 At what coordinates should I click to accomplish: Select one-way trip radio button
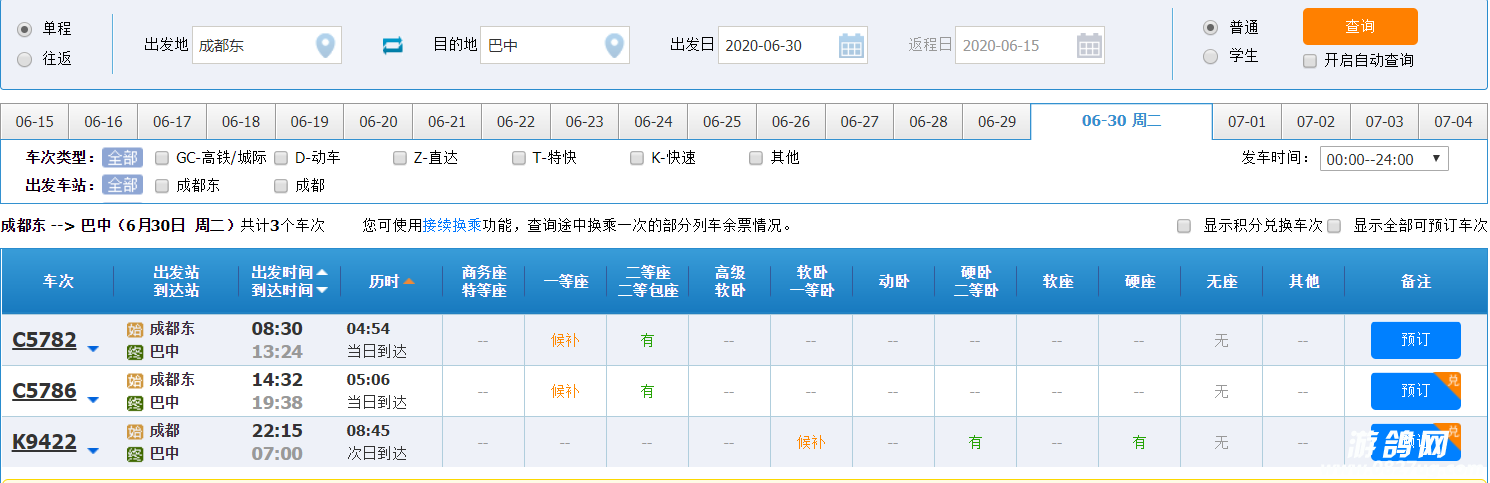tap(25, 30)
